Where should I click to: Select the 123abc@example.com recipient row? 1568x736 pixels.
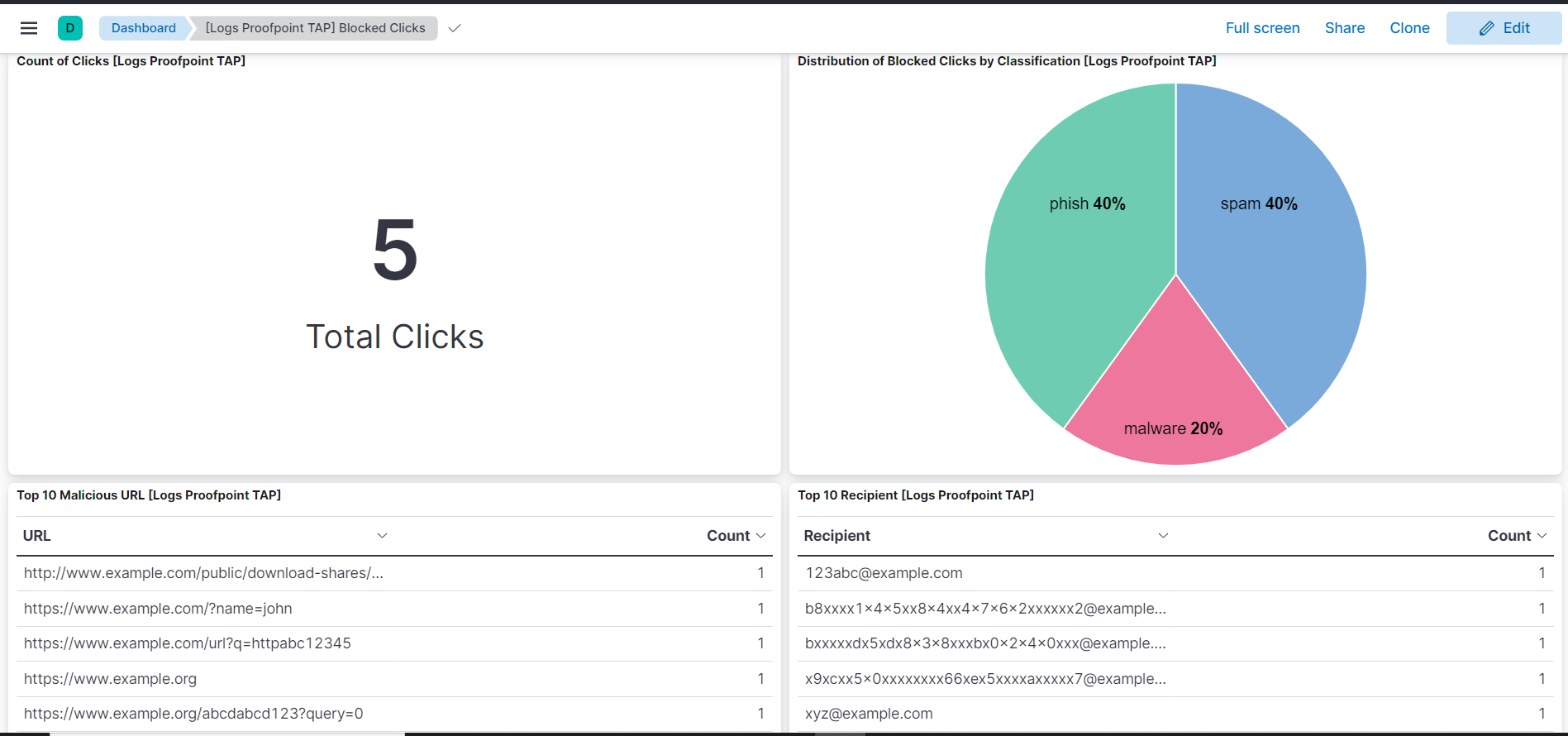pyautogui.click(x=884, y=573)
